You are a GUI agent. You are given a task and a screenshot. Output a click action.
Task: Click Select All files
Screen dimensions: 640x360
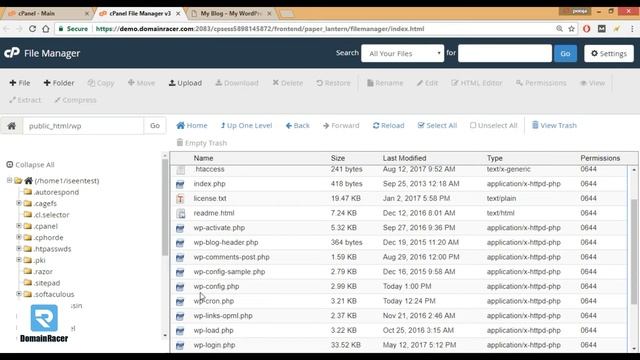tap(437, 125)
